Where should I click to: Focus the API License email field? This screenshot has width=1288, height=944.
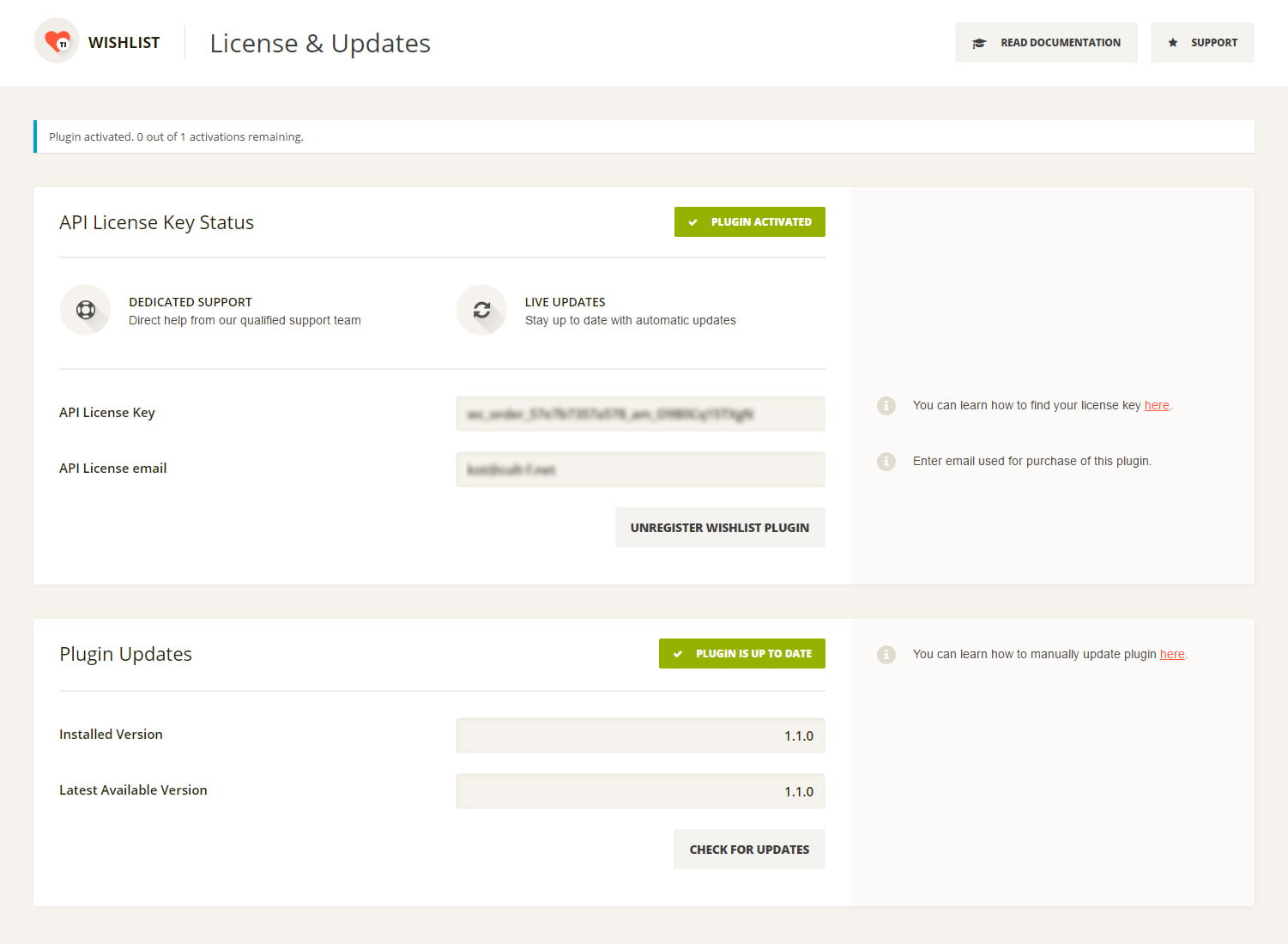point(640,469)
